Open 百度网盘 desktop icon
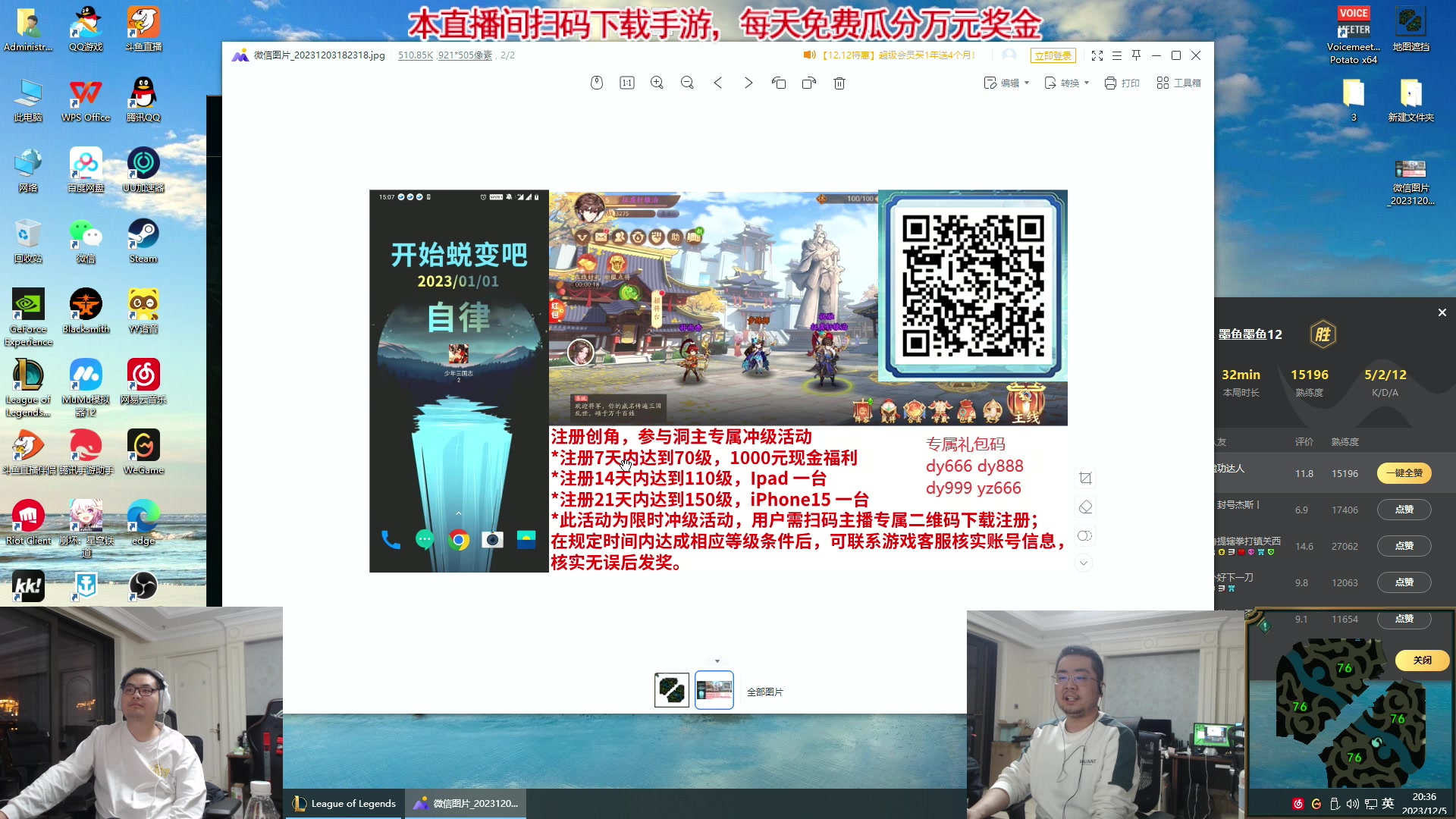Screen dimensions: 1456x819 tap(86, 170)
